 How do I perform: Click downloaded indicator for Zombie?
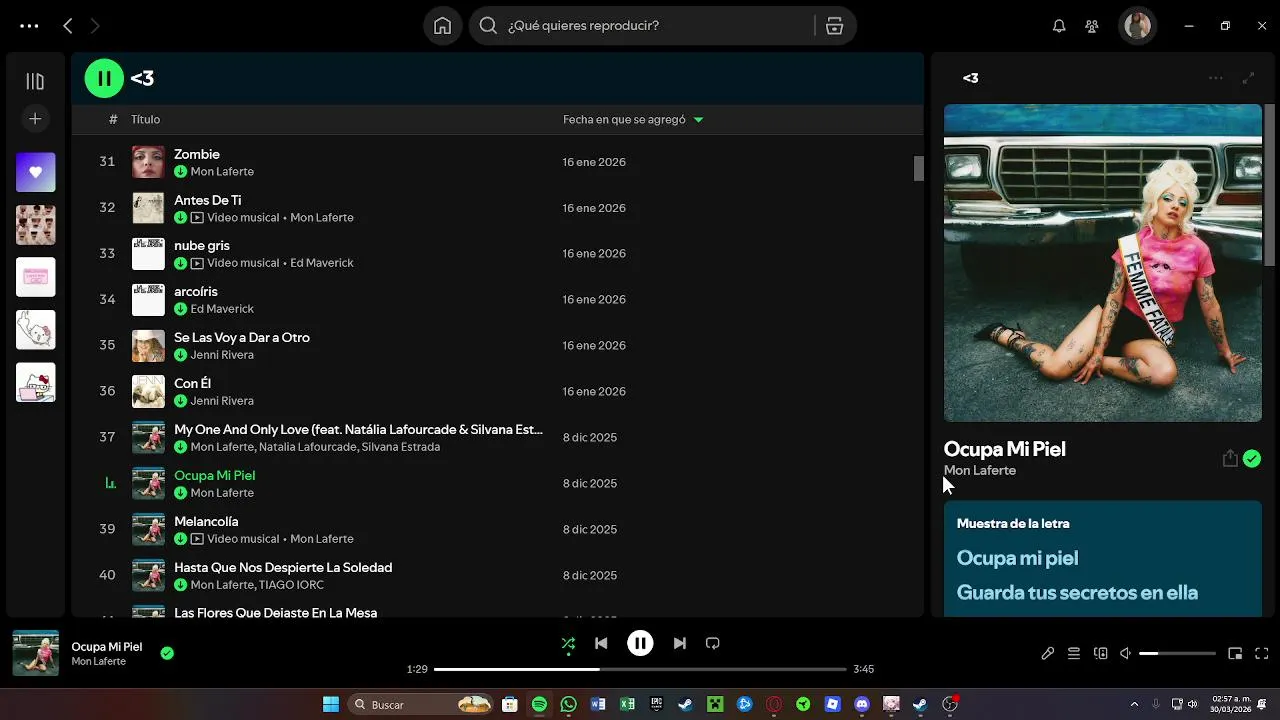(x=180, y=172)
